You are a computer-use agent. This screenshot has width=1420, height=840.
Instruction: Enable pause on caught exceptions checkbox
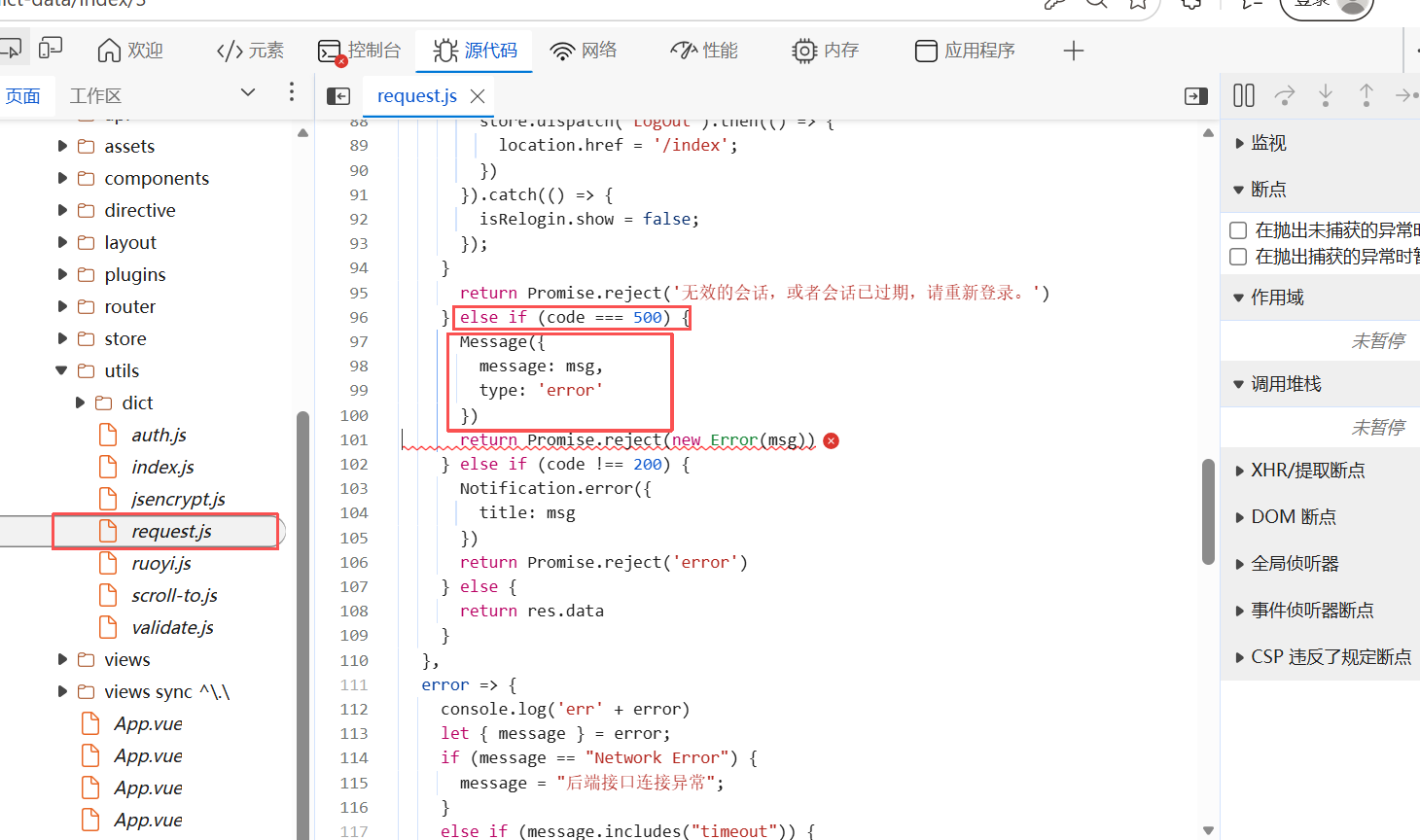click(1238, 257)
